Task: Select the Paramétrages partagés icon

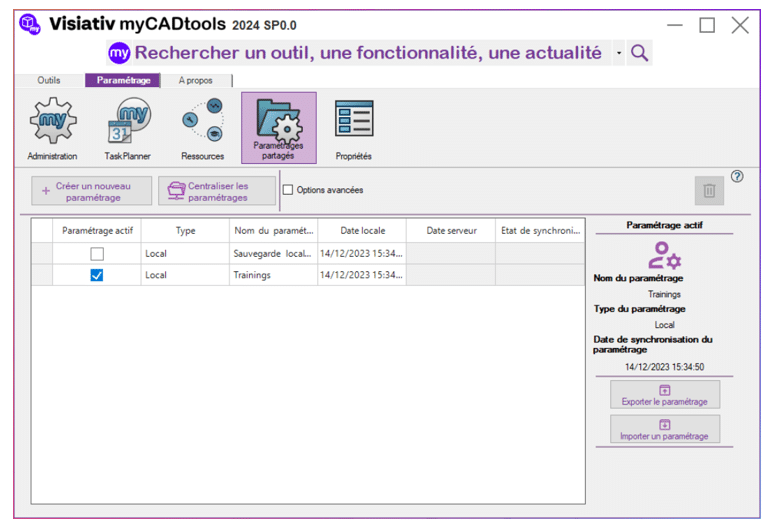Action: (279, 127)
